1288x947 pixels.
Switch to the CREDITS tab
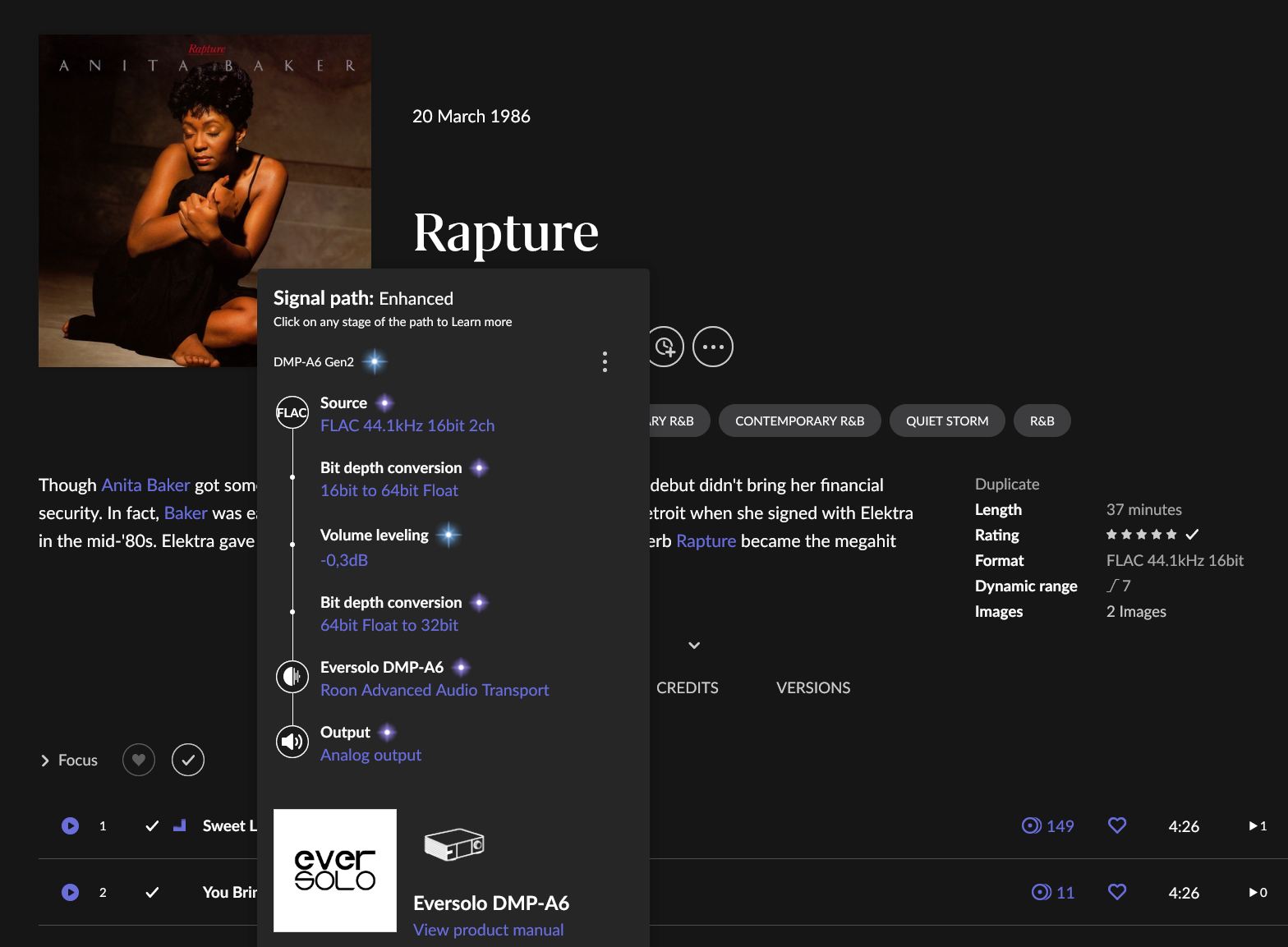[x=687, y=687]
